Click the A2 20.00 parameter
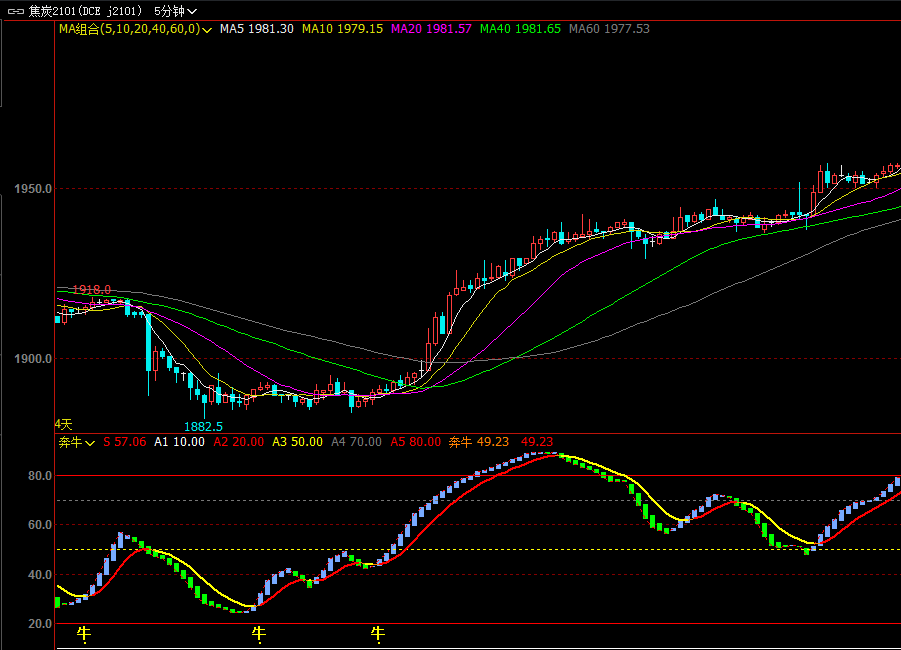901x650 pixels. point(238,442)
